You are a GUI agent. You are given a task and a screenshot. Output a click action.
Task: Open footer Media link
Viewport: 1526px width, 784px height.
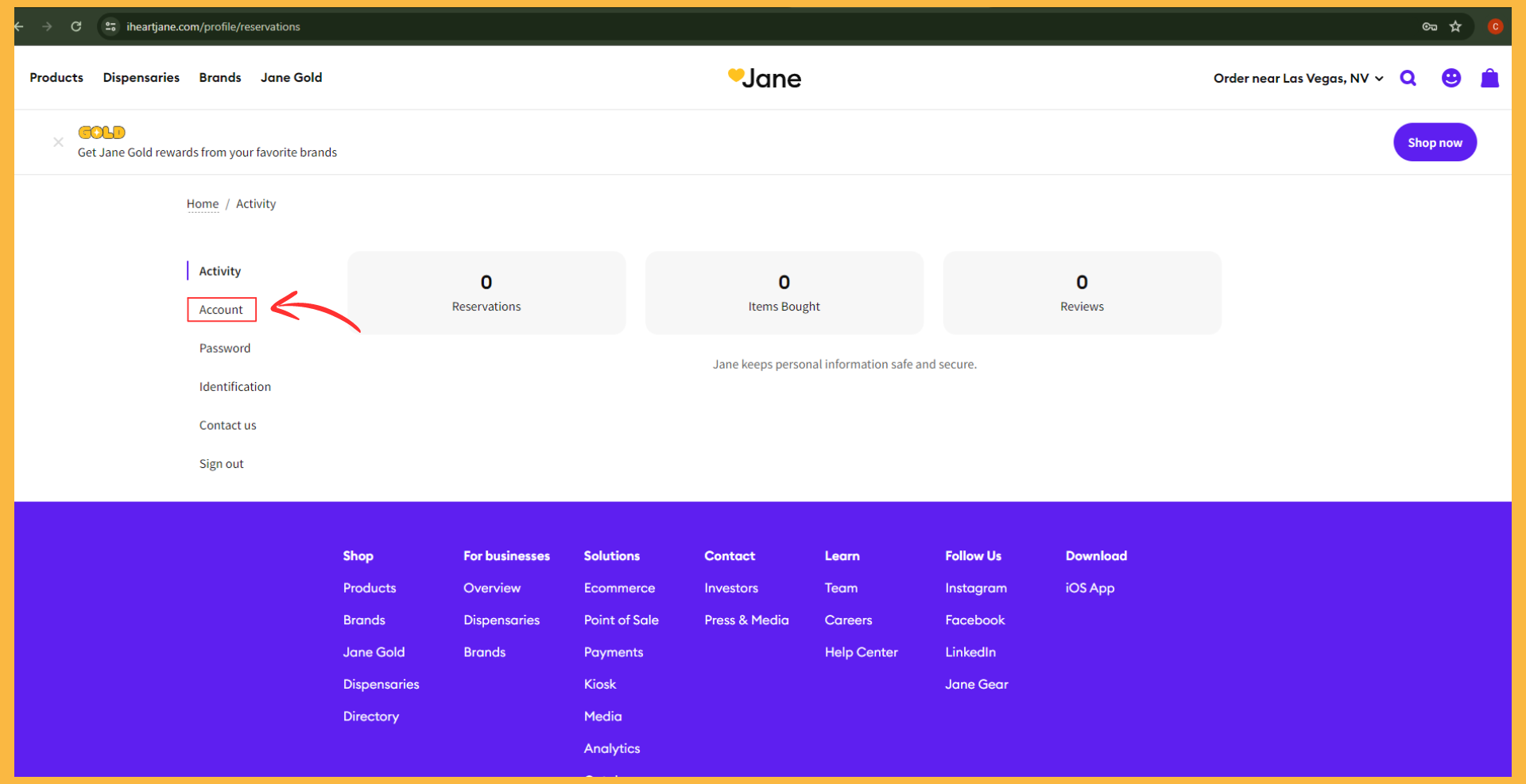click(603, 716)
